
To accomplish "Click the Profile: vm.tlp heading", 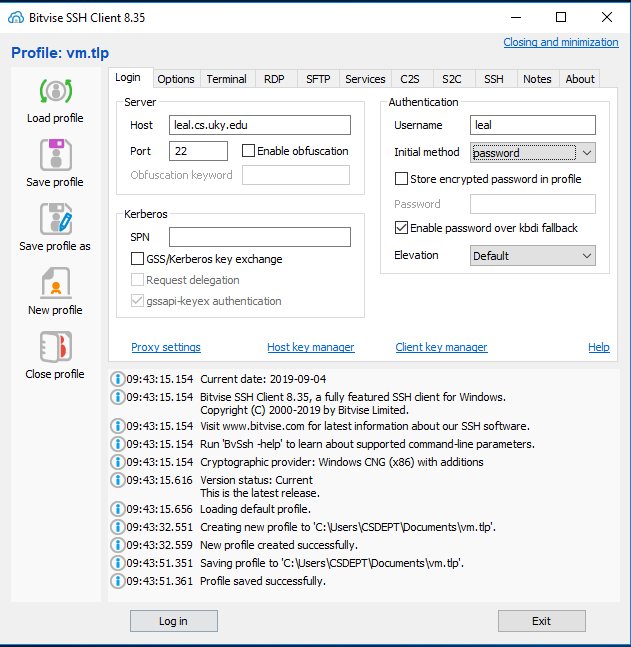I will pyautogui.click(x=60, y=53).
